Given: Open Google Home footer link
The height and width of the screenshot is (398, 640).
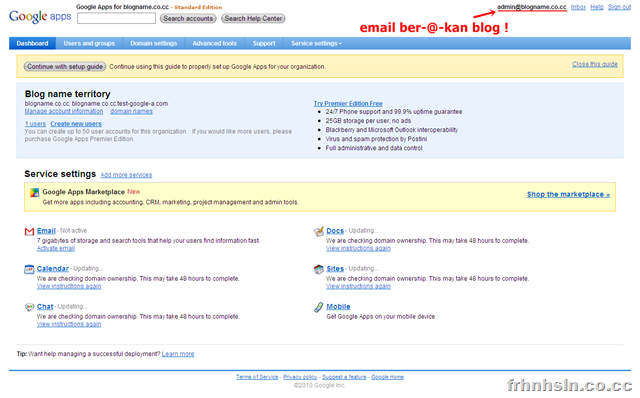Looking at the screenshot, I should click(387, 377).
